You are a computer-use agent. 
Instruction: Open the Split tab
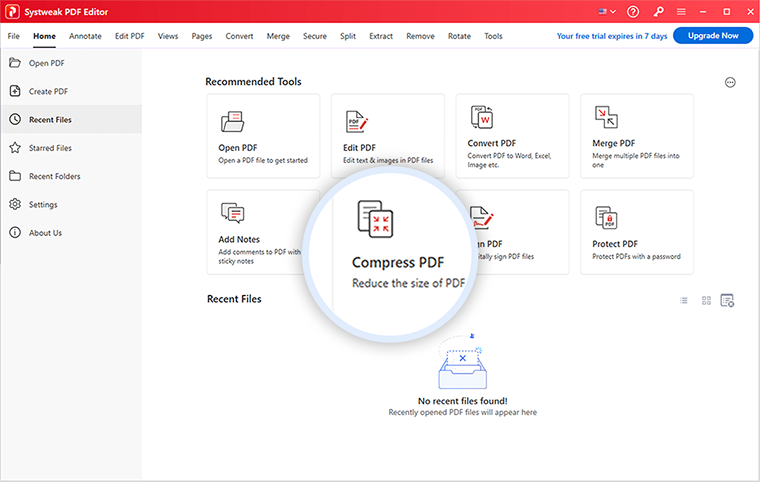pyautogui.click(x=348, y=36)
